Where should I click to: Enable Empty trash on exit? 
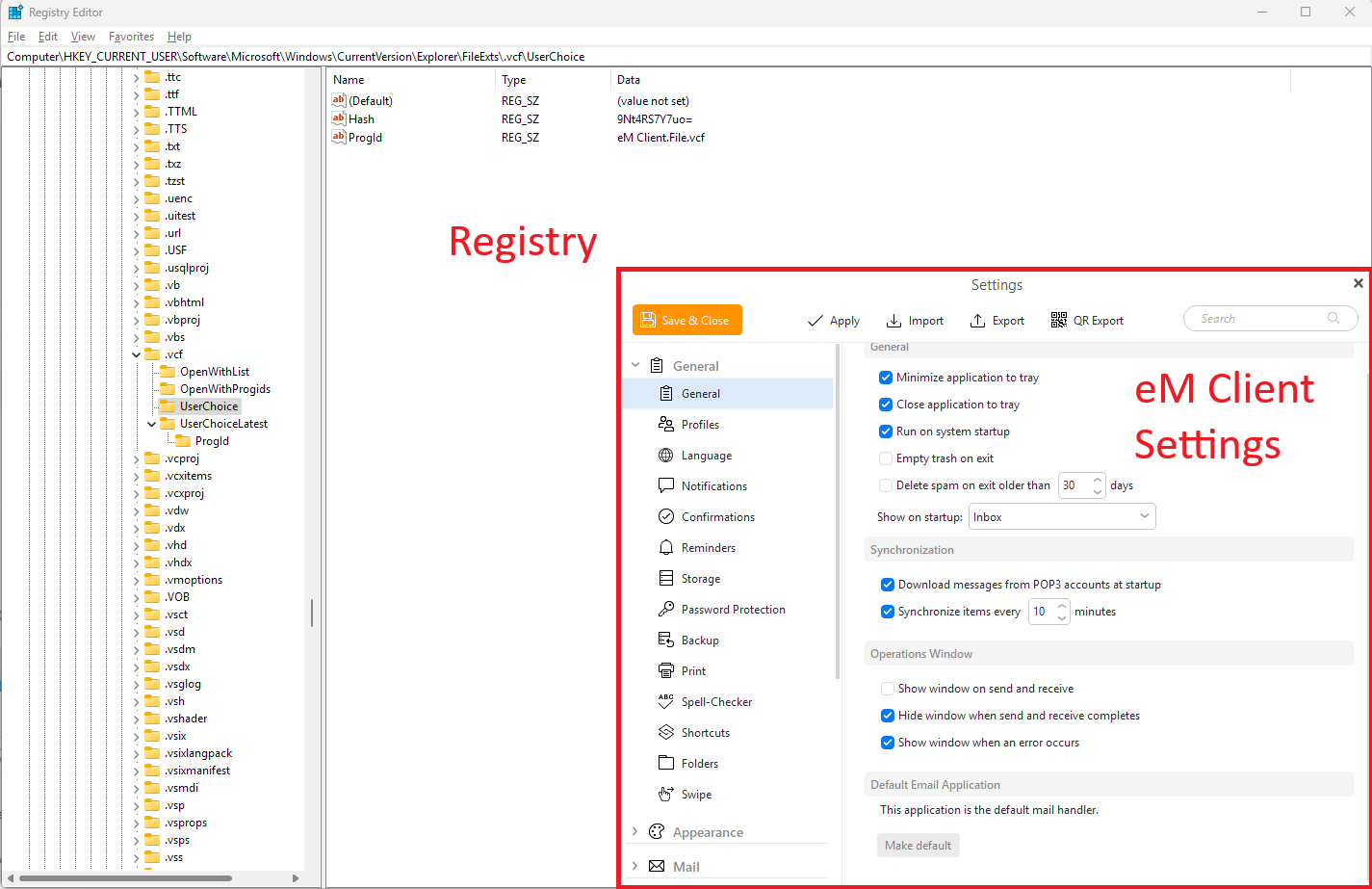pyautogui.click(x=886, y=458)
